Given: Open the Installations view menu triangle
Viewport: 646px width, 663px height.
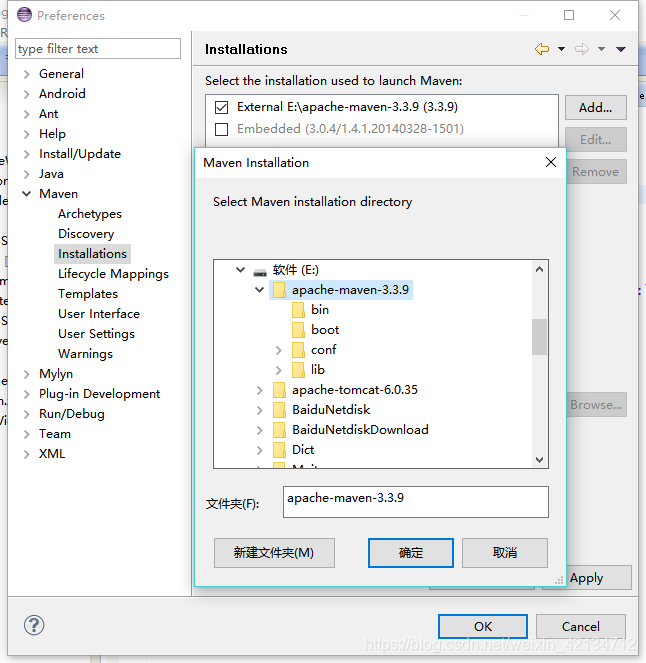Looking at the screenshot, I should click(x=621, y=49).
